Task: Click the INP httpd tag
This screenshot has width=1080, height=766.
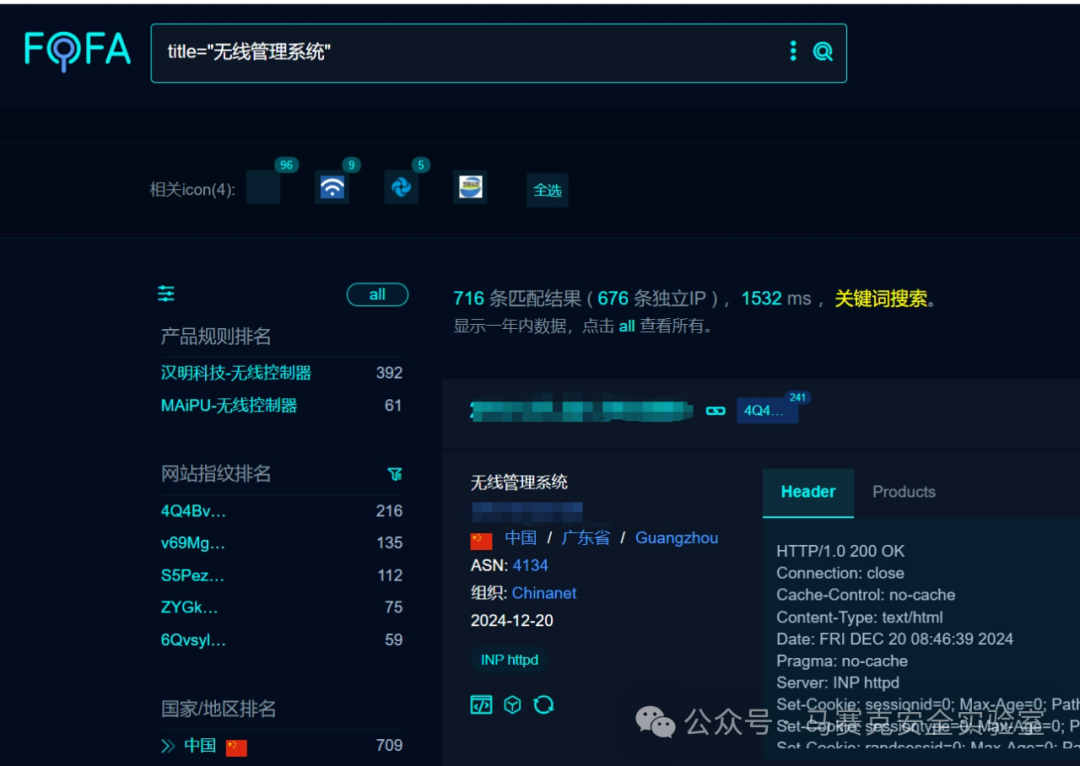Action: 509,660
